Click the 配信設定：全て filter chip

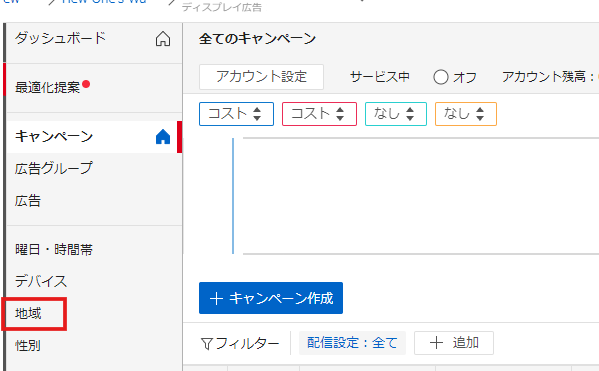(x=352, y=343)
